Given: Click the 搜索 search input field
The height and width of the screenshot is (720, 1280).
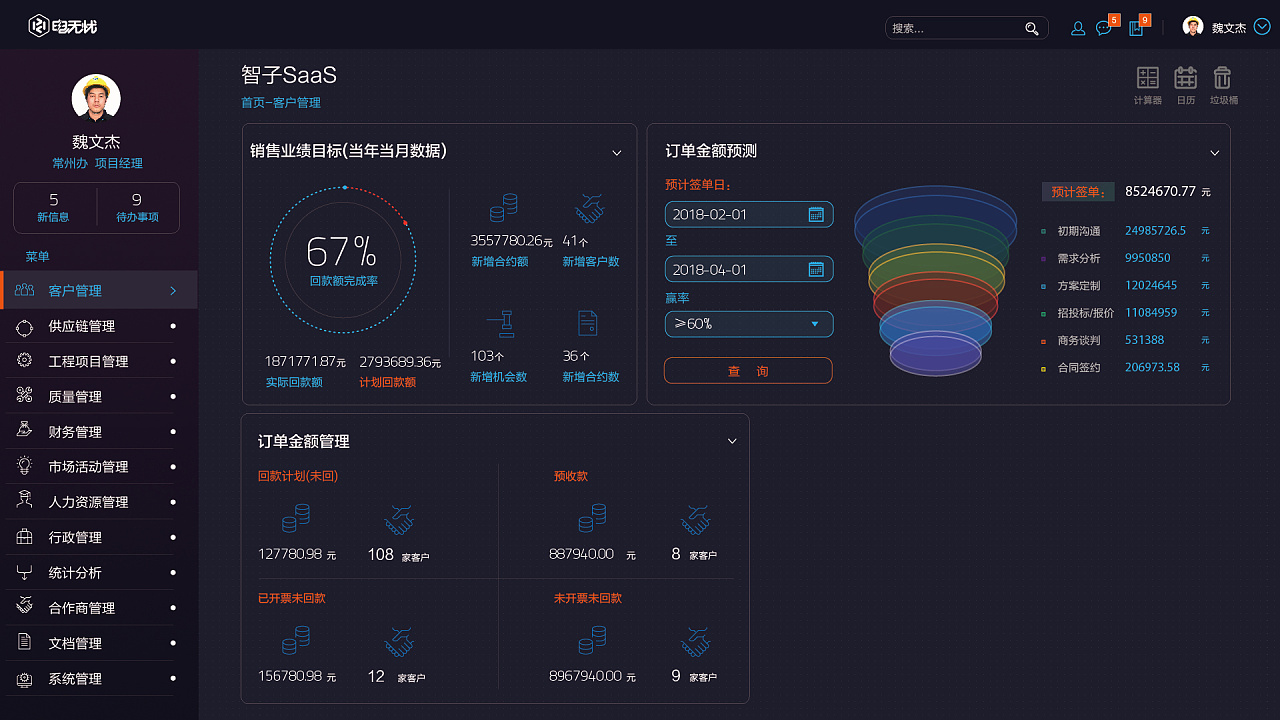Looking at the screenshot, I should coord(950,28).
